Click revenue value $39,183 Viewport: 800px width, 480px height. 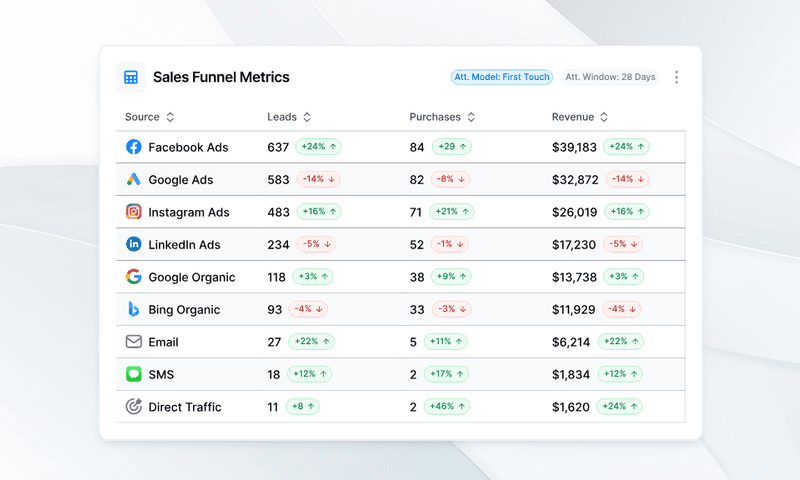(574, 147)
